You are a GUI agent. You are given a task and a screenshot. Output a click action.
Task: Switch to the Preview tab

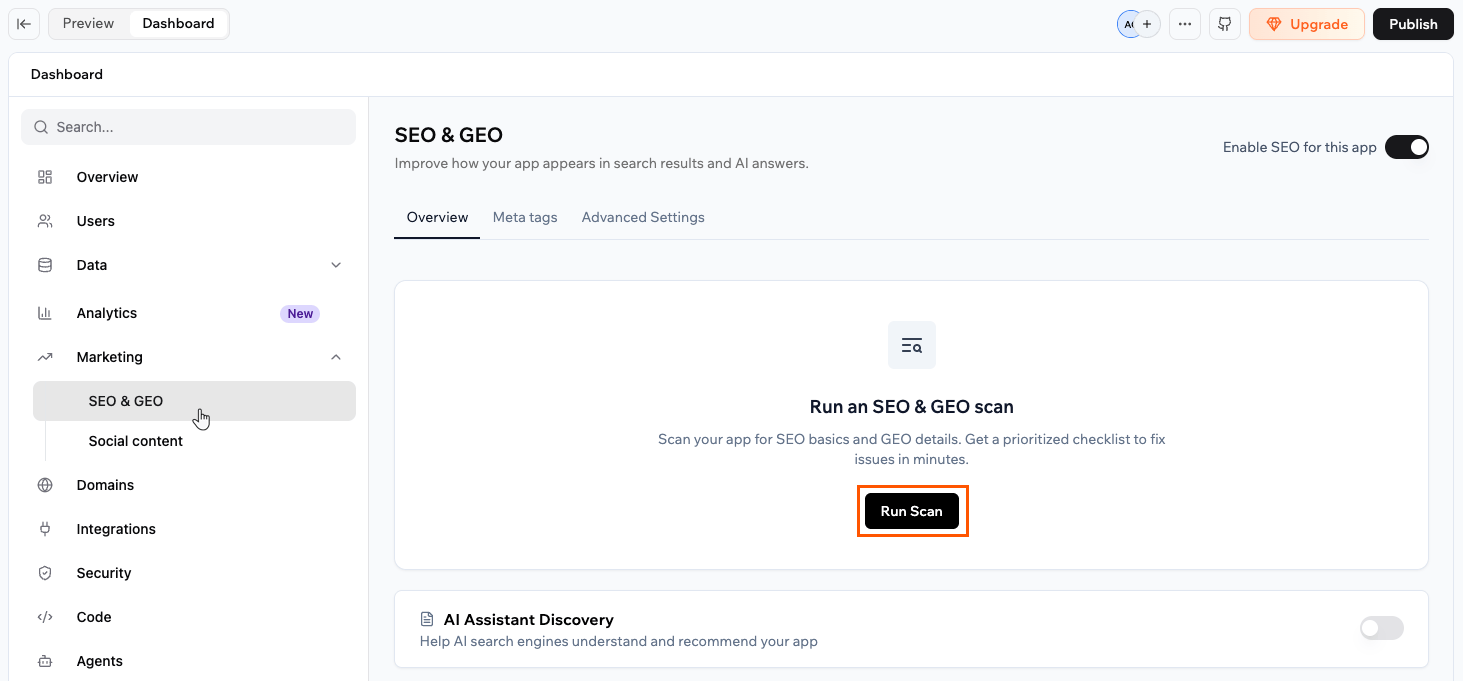(89, 23)
